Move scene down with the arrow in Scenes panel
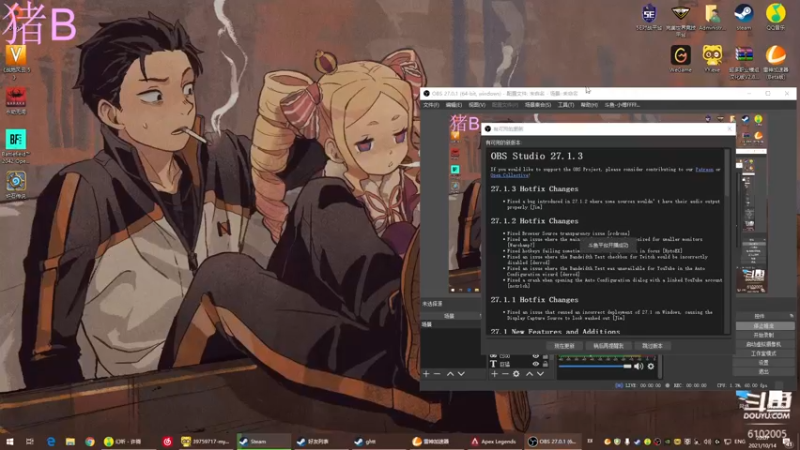This screenshot has height=450, width=800. 461,374
